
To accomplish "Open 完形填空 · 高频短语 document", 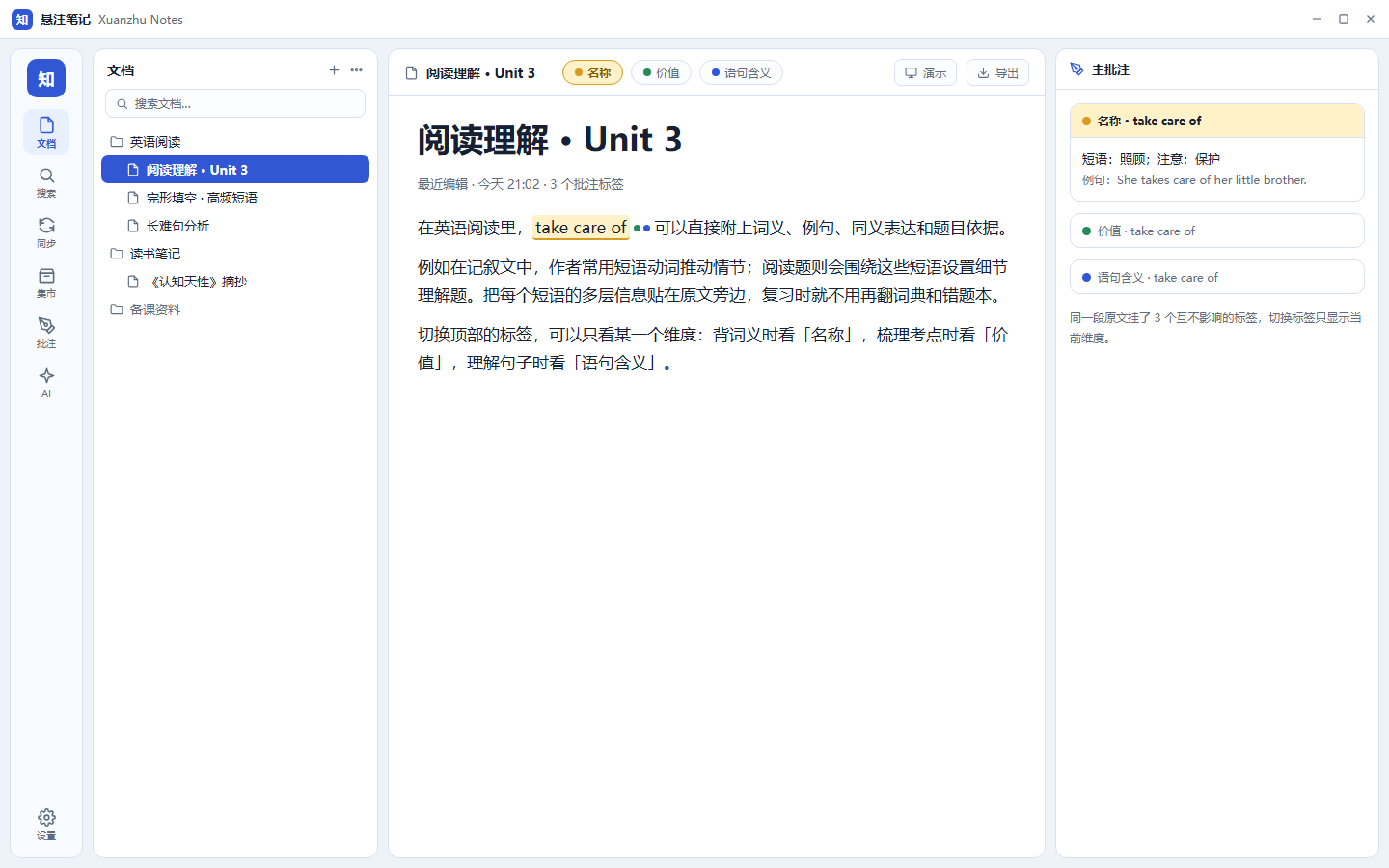I will [x=235, y=198].
